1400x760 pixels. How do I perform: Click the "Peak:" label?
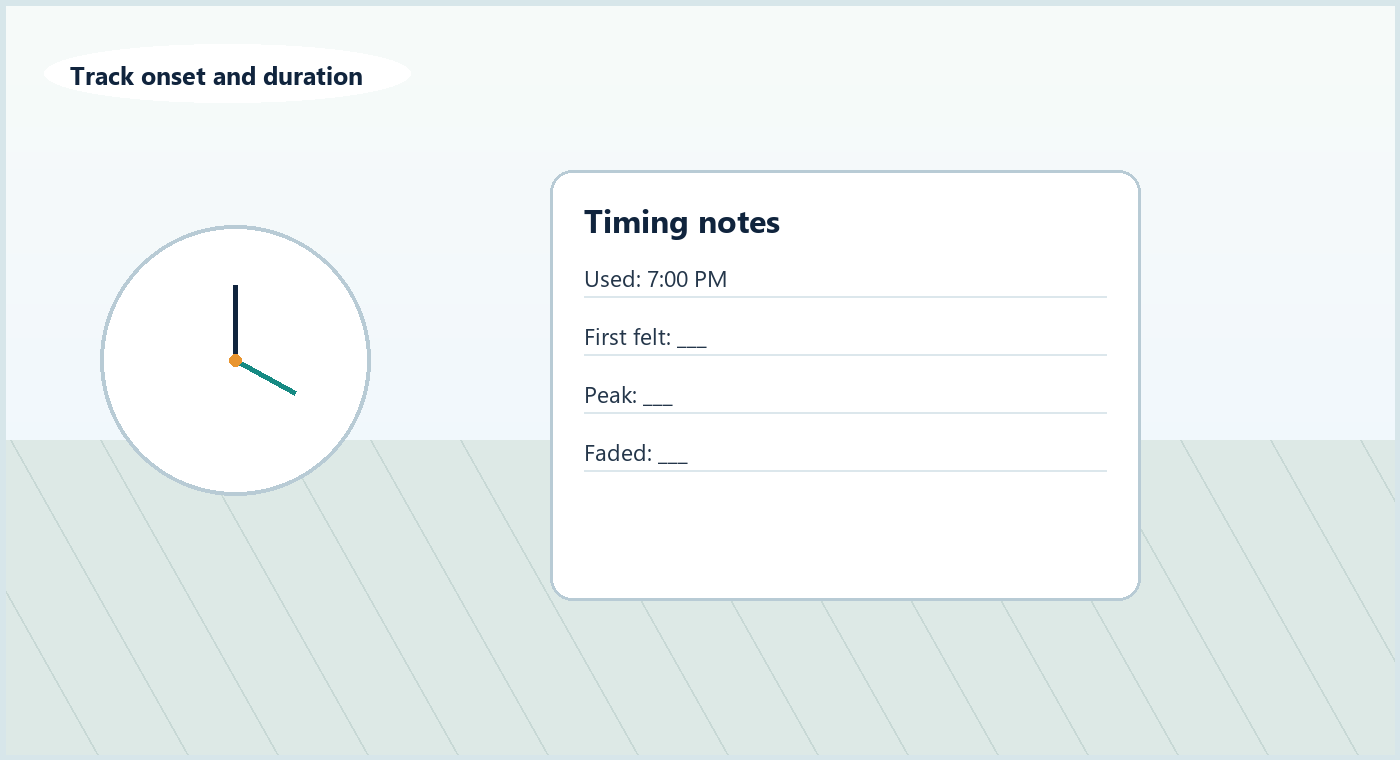pos(610,395)
